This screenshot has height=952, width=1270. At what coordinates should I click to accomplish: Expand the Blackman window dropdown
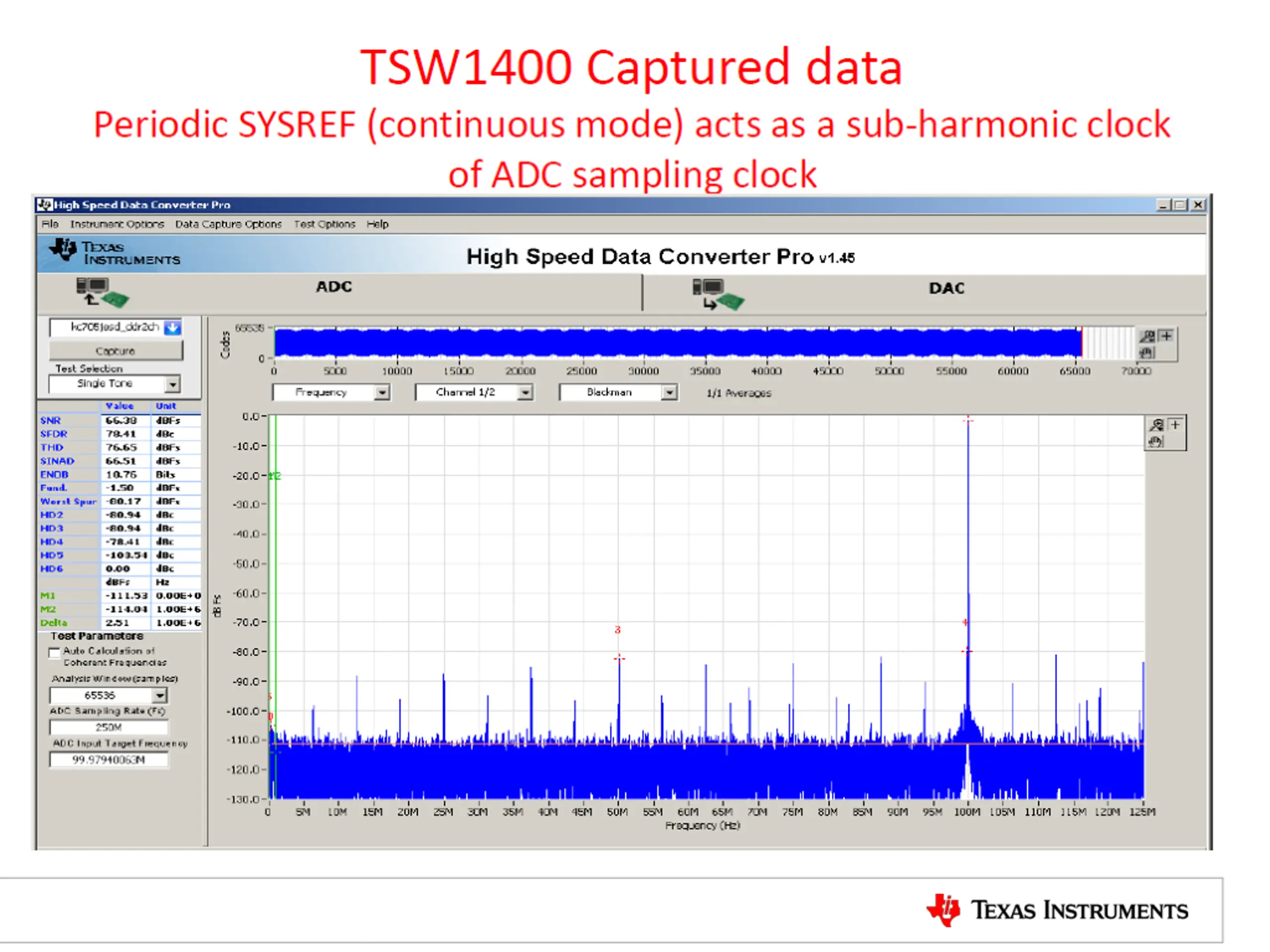tap(669, 393)
